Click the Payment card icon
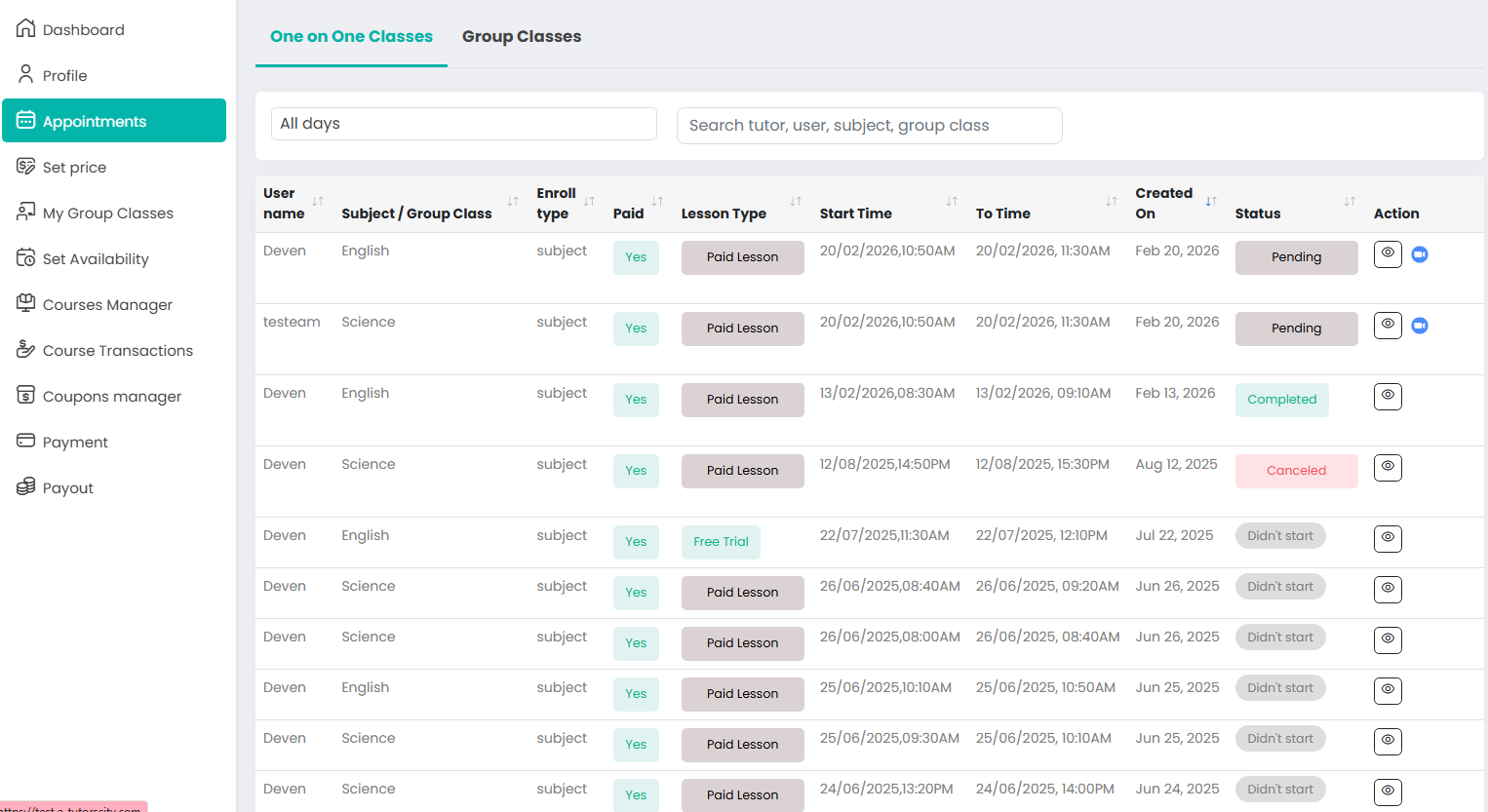This screenshot has height=812, width=1488. [x=26, y=441]
